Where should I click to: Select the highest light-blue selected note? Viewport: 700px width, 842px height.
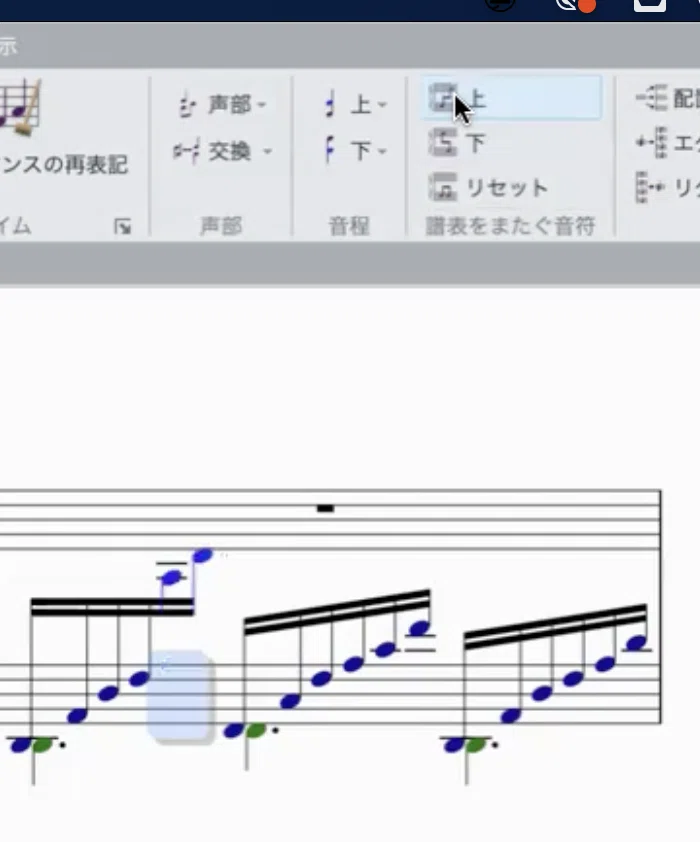pos(202,555)
